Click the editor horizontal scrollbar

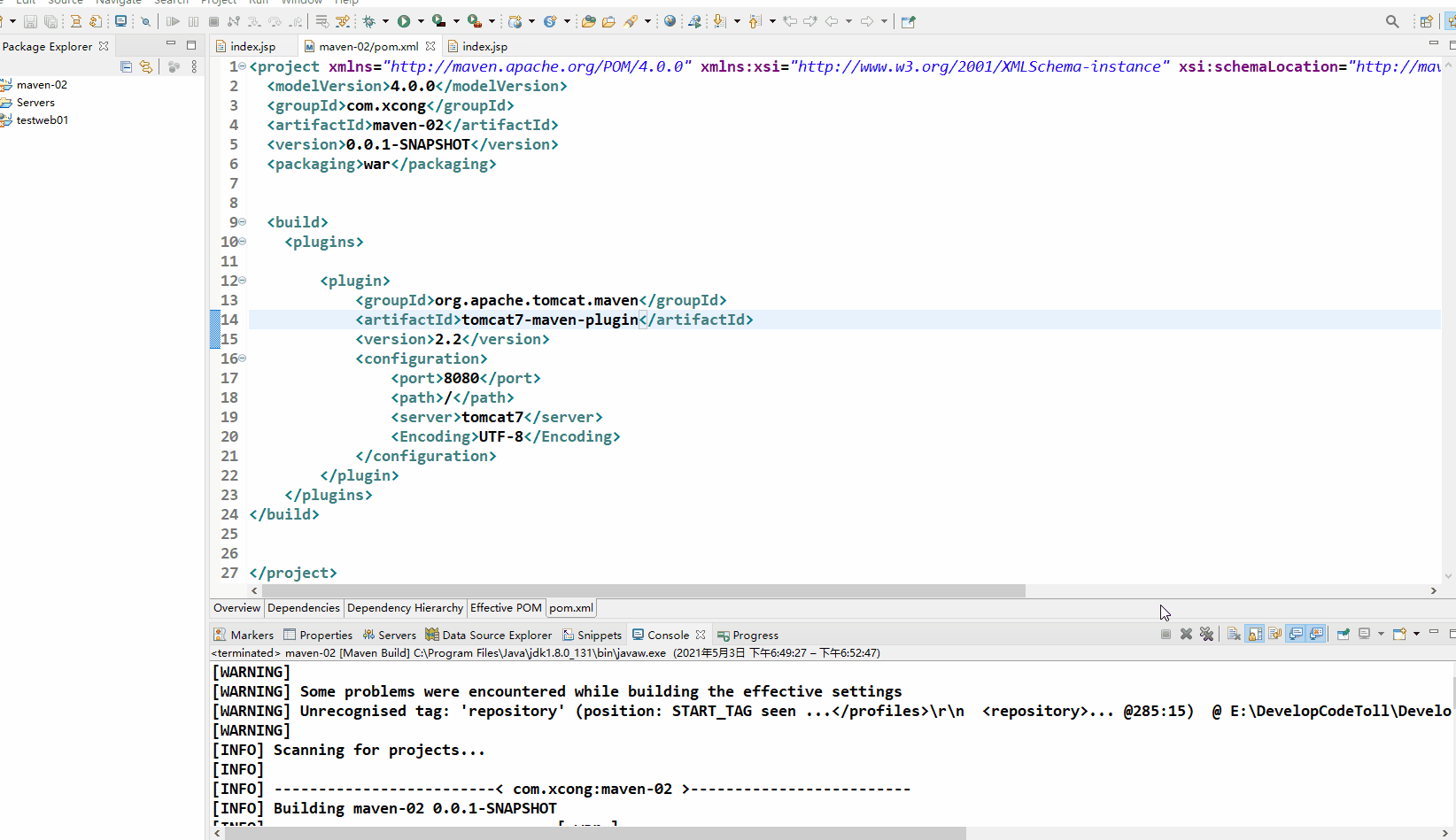[x=643, y=590]
